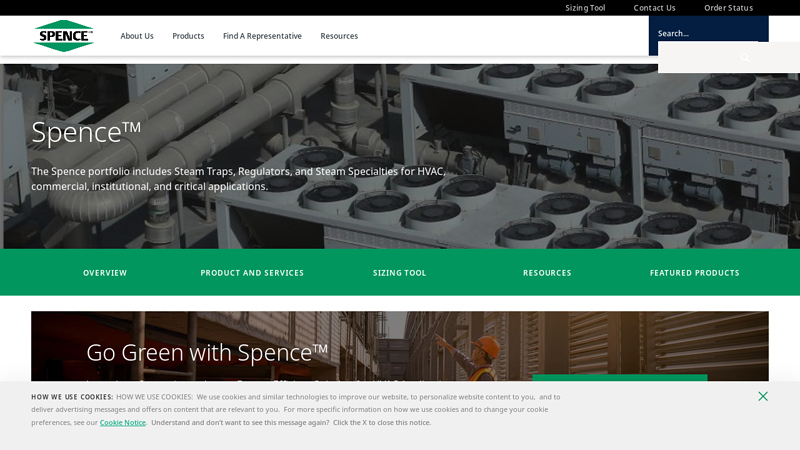Focus the Search input field

(x=708, y=34)
